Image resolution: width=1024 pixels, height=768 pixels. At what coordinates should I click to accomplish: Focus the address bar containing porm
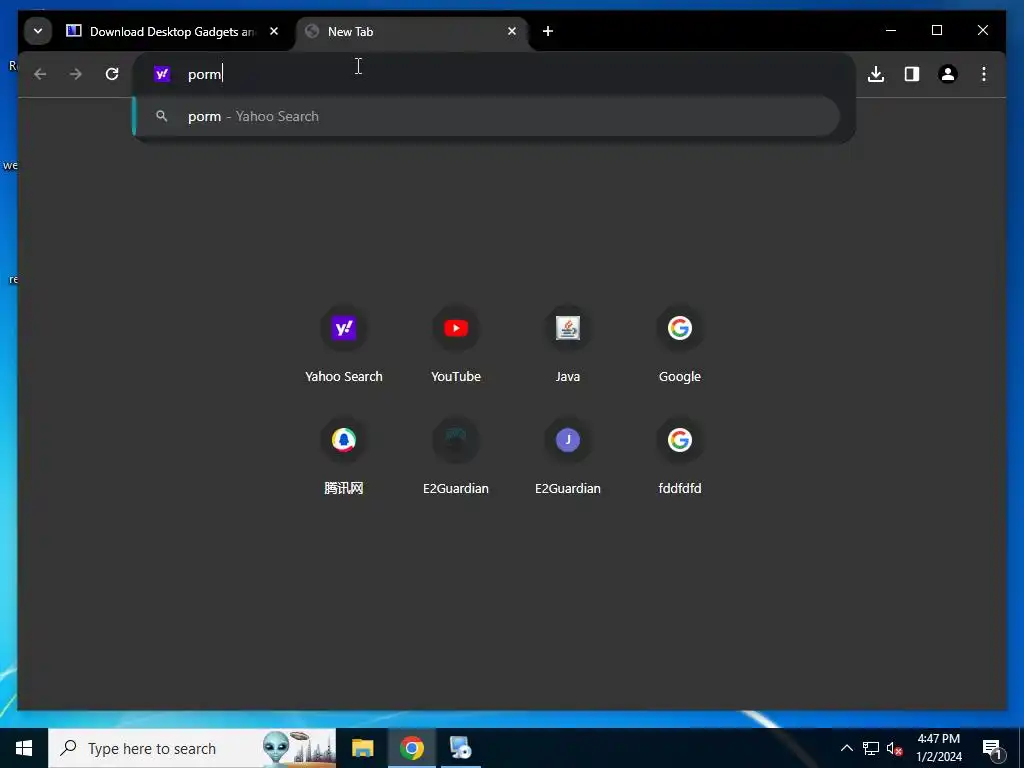(x=494, y=74)
